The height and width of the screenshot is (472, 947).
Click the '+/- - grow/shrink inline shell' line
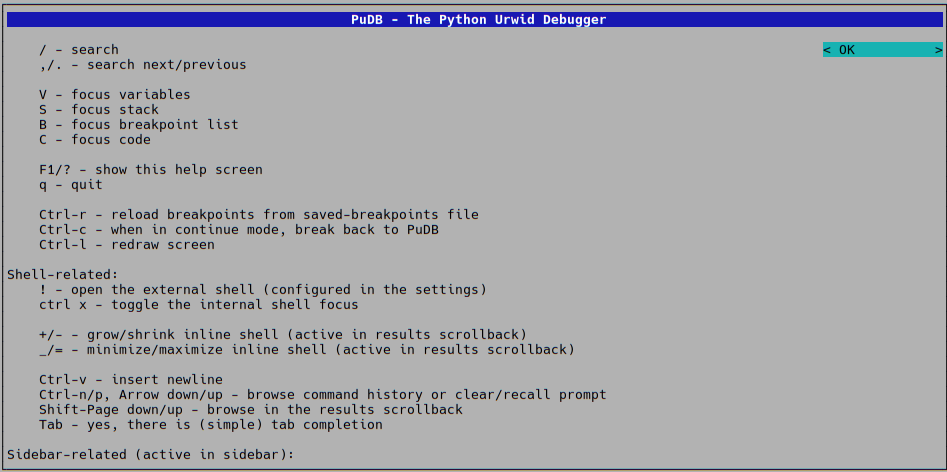pos(282,335)
